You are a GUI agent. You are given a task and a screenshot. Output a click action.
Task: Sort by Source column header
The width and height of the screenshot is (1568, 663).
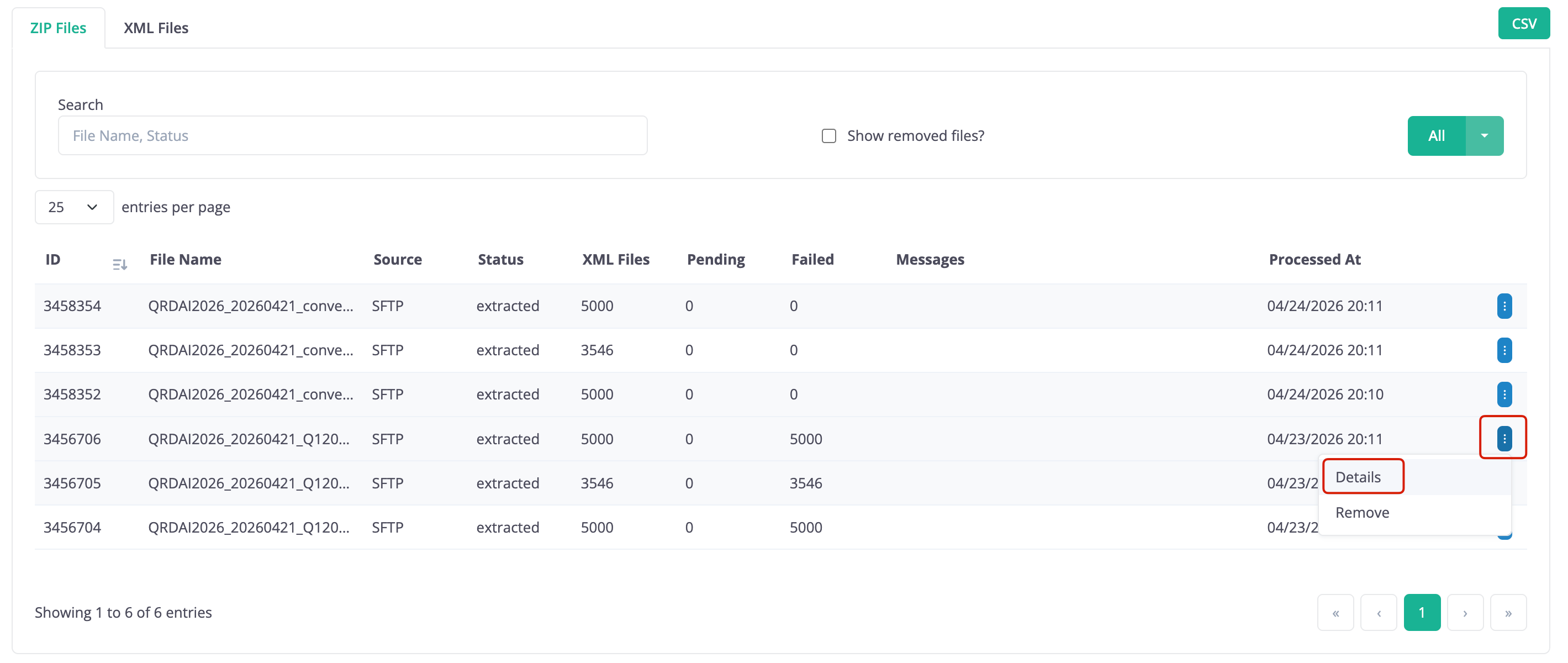(398, 259)
